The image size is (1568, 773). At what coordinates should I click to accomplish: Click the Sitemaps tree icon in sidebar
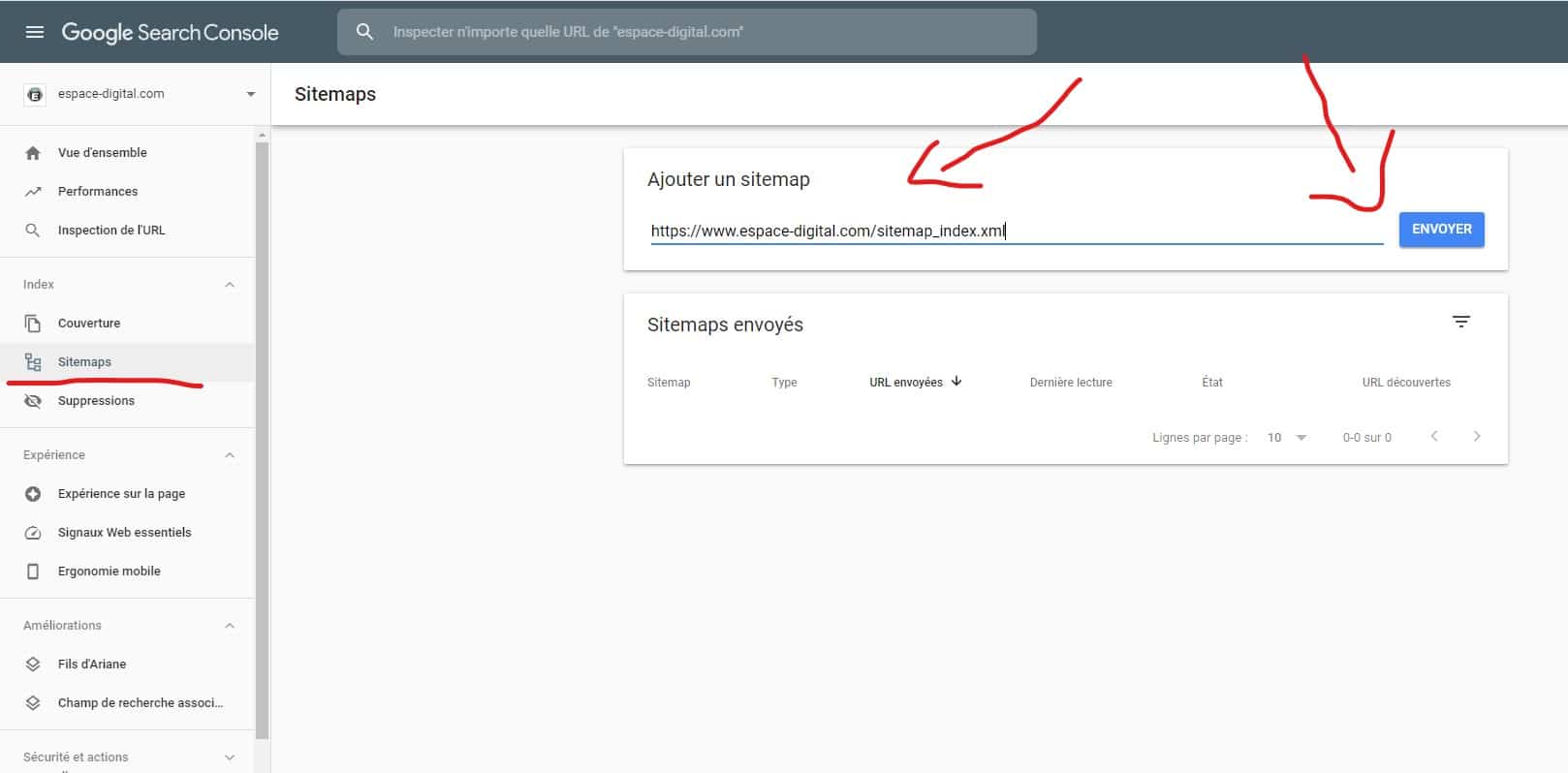tap(33, 362)
